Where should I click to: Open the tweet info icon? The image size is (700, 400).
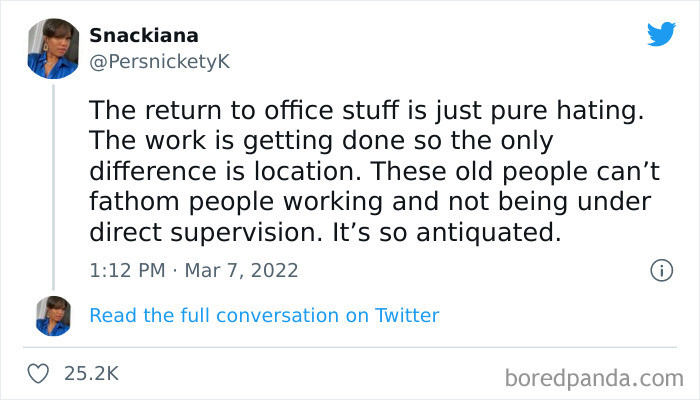pyautogui.click(x=660, y=270)
